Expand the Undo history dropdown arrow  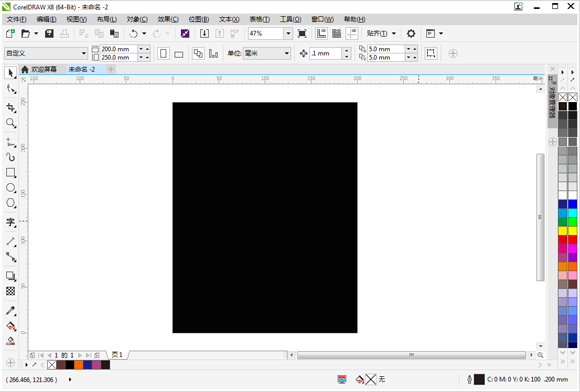click(144, 34)
